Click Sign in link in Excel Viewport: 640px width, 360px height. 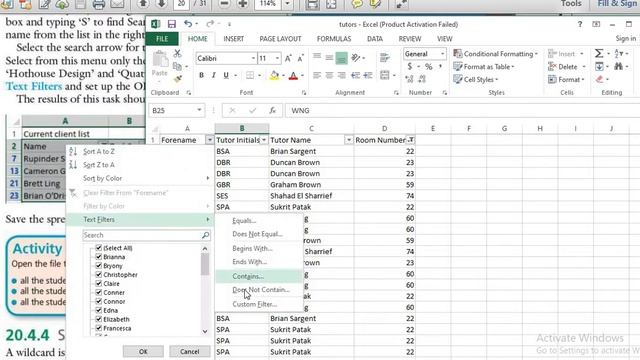click(x=626, y=38)
